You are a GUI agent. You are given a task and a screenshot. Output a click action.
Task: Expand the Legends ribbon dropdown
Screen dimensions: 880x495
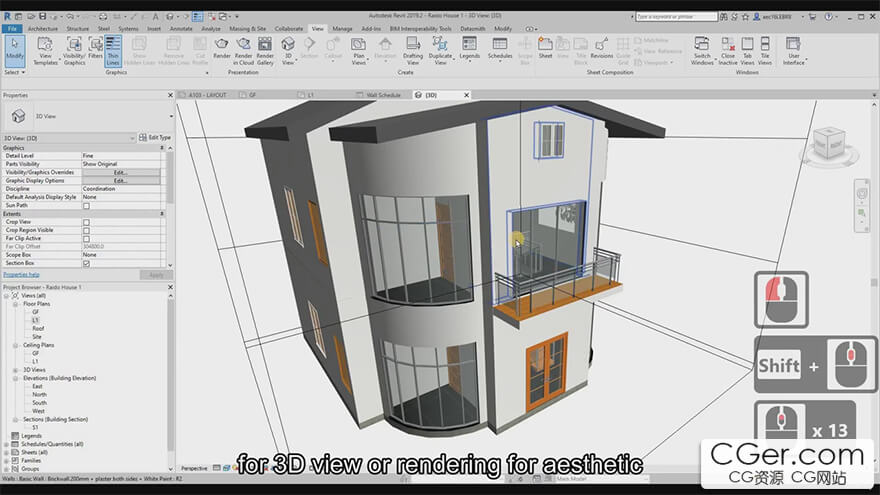tap(469, 52)
